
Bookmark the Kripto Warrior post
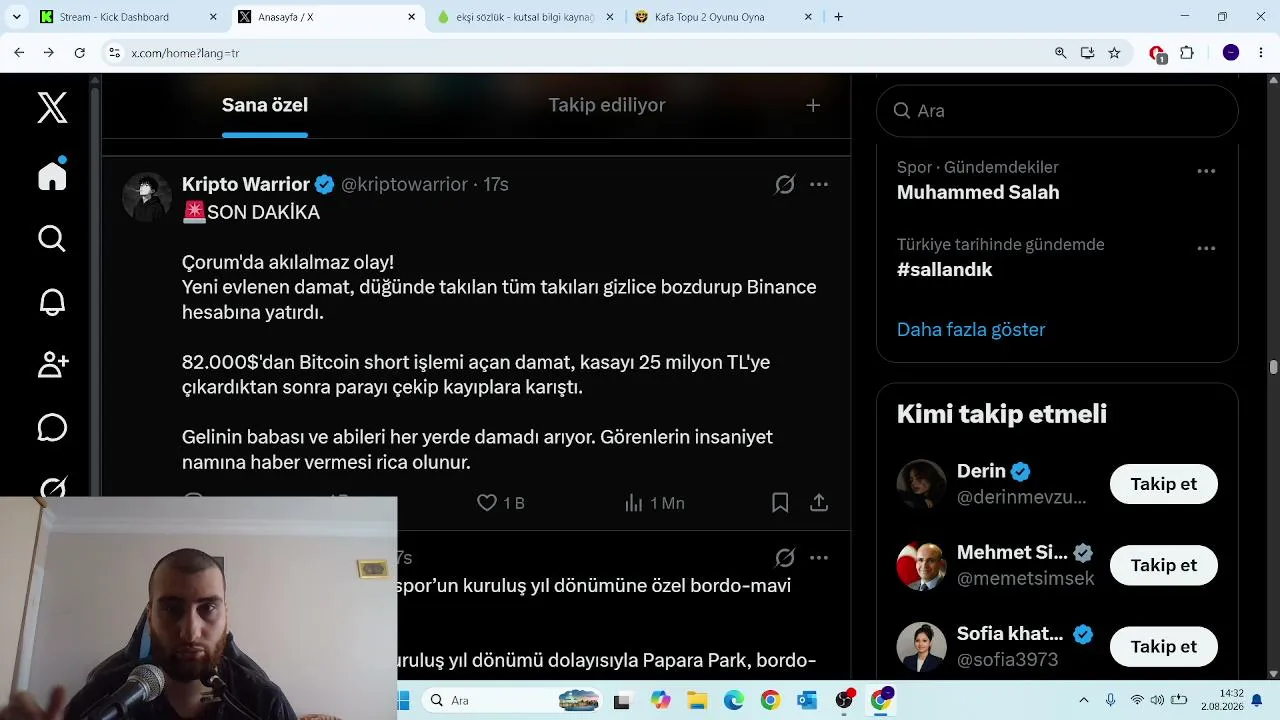point(780,503)
